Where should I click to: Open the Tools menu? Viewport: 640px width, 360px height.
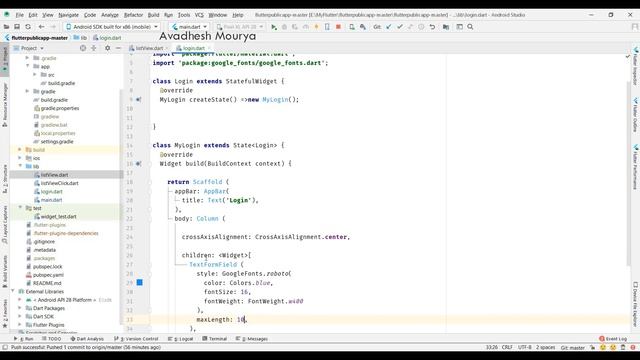(x=184, y=15)
